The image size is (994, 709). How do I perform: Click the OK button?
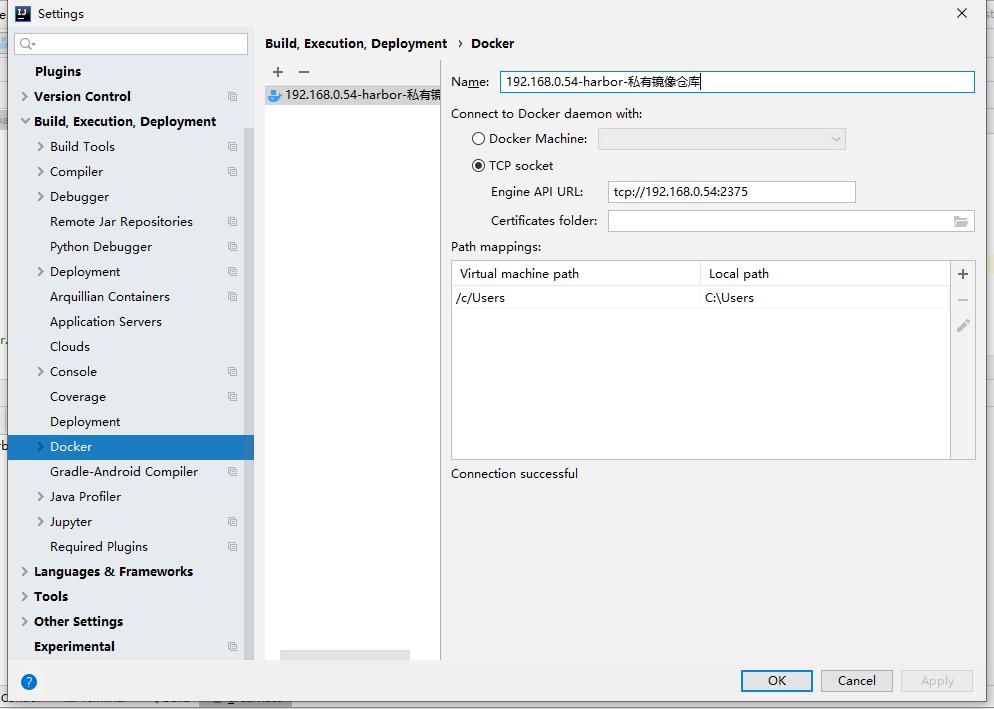[776, 681]
